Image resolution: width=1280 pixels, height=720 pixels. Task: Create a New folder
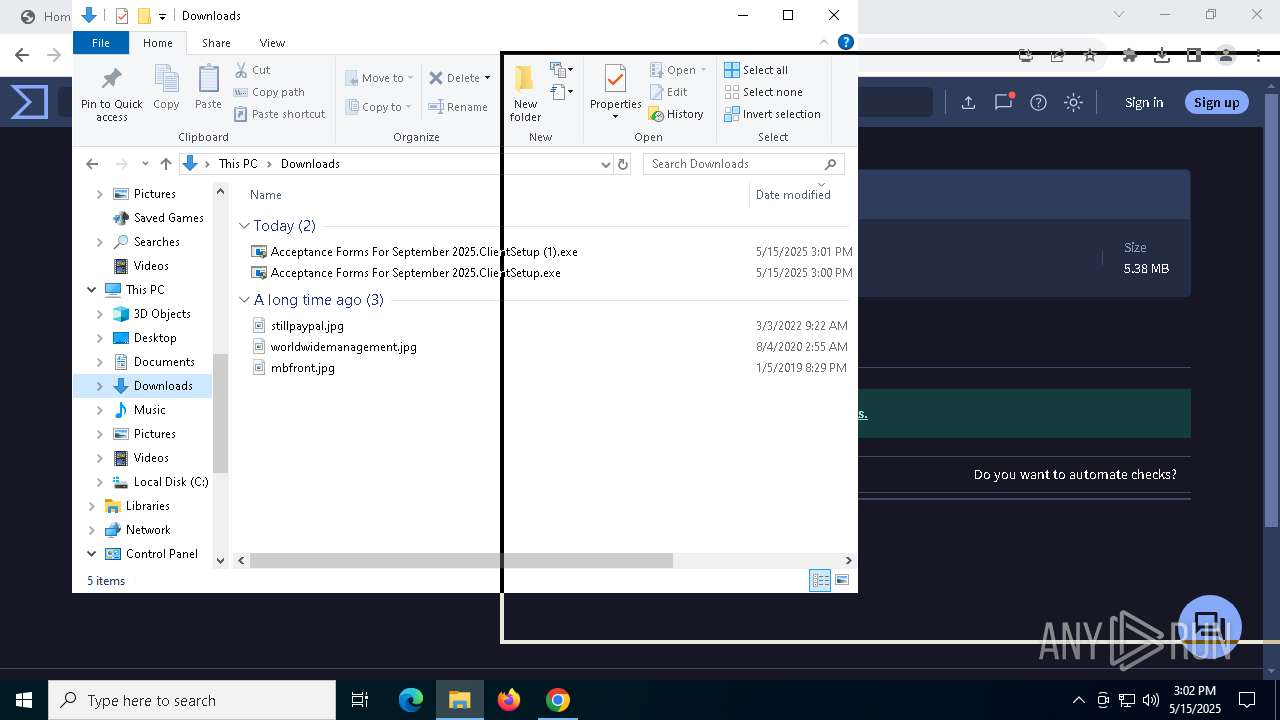click(525, 93)
